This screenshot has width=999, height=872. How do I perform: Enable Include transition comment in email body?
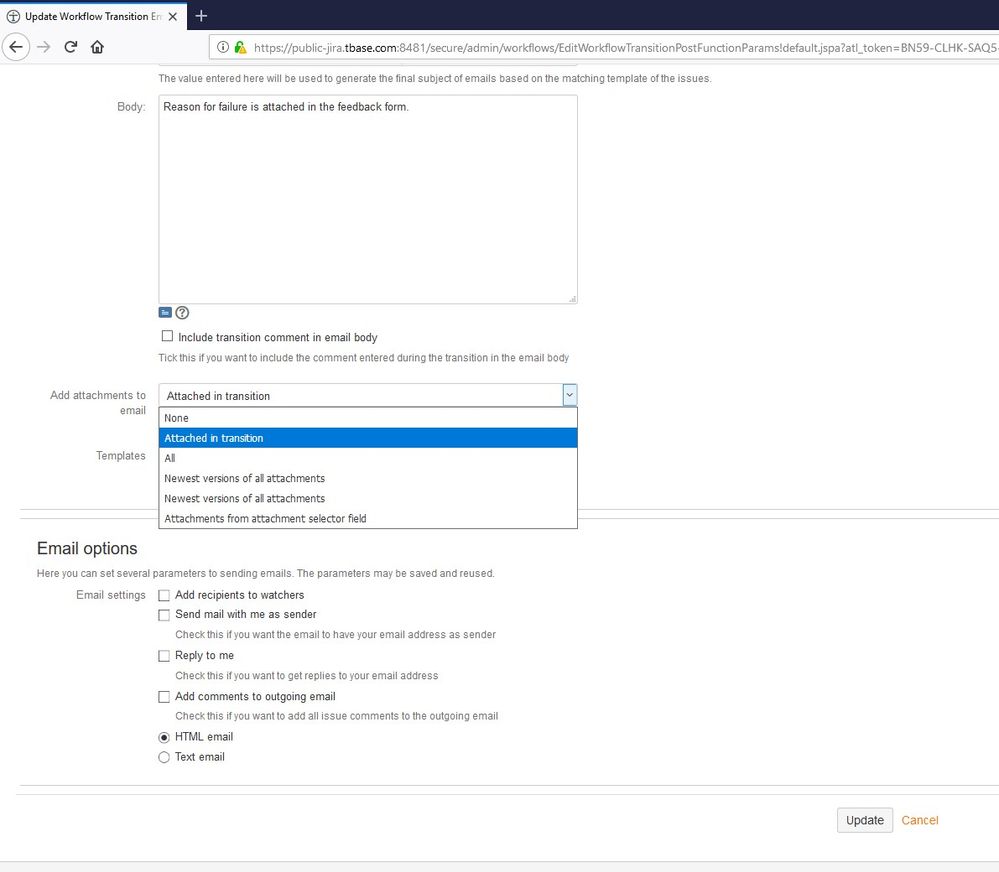(x=167, y=337)
